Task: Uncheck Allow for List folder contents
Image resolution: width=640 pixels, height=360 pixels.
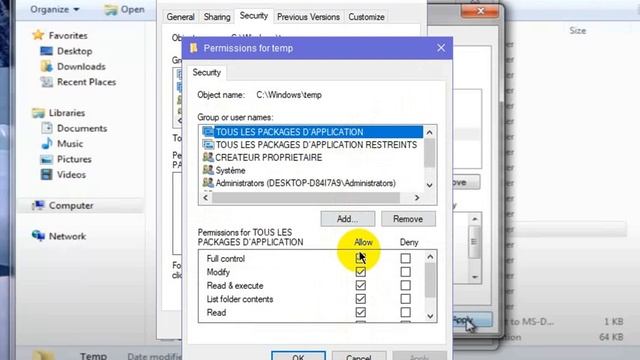Action: (360, 299)
